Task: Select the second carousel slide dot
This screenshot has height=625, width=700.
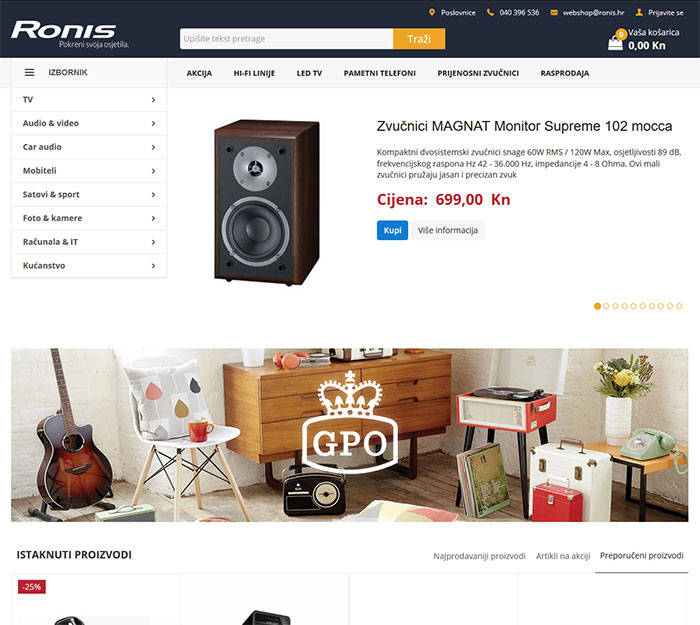Action: coord(606,306)
